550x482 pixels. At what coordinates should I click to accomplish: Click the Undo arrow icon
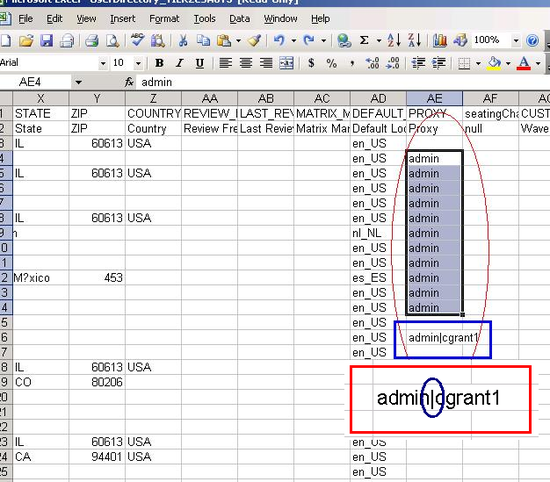point(280,41)
